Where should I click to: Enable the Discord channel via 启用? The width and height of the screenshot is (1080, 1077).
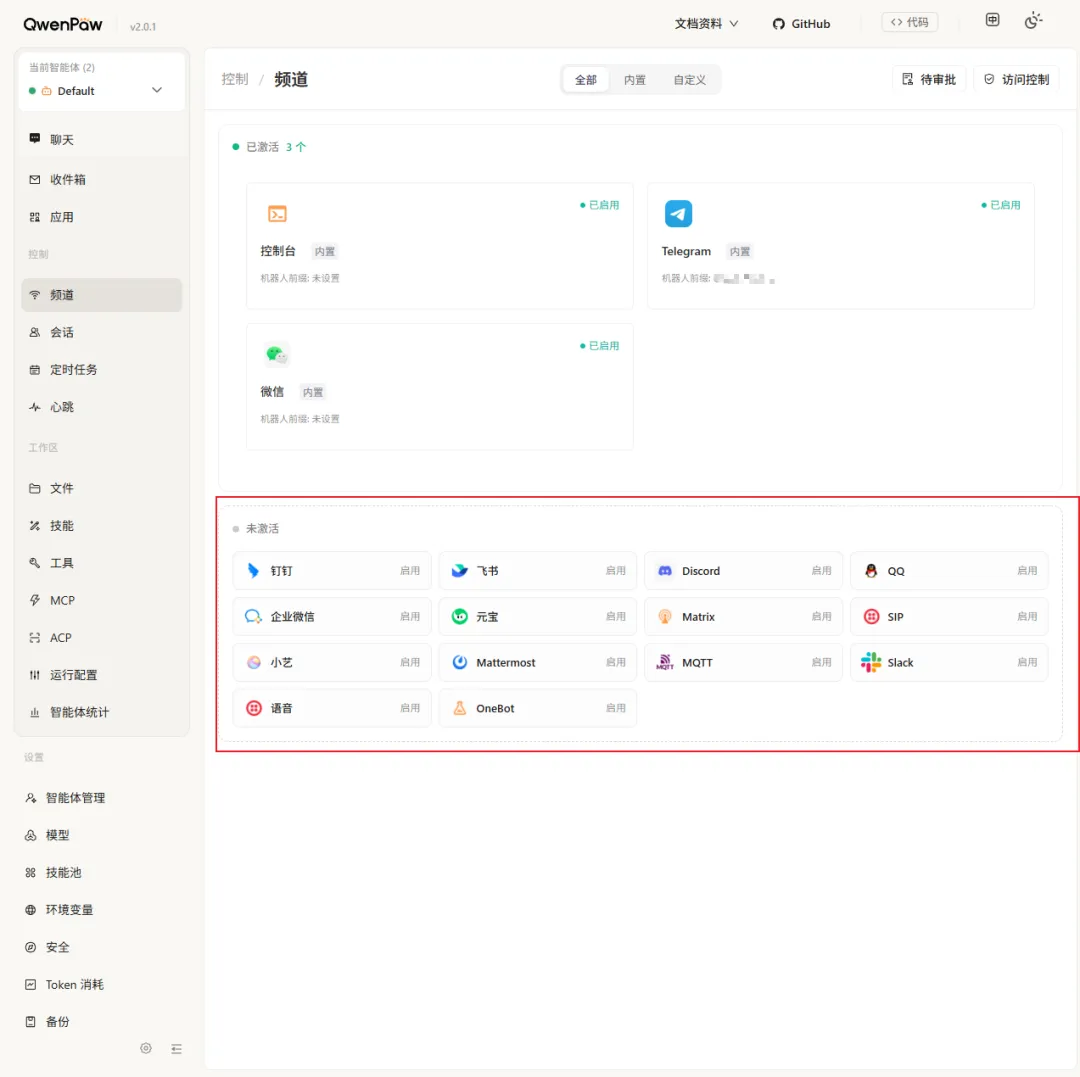coord(821,570)
